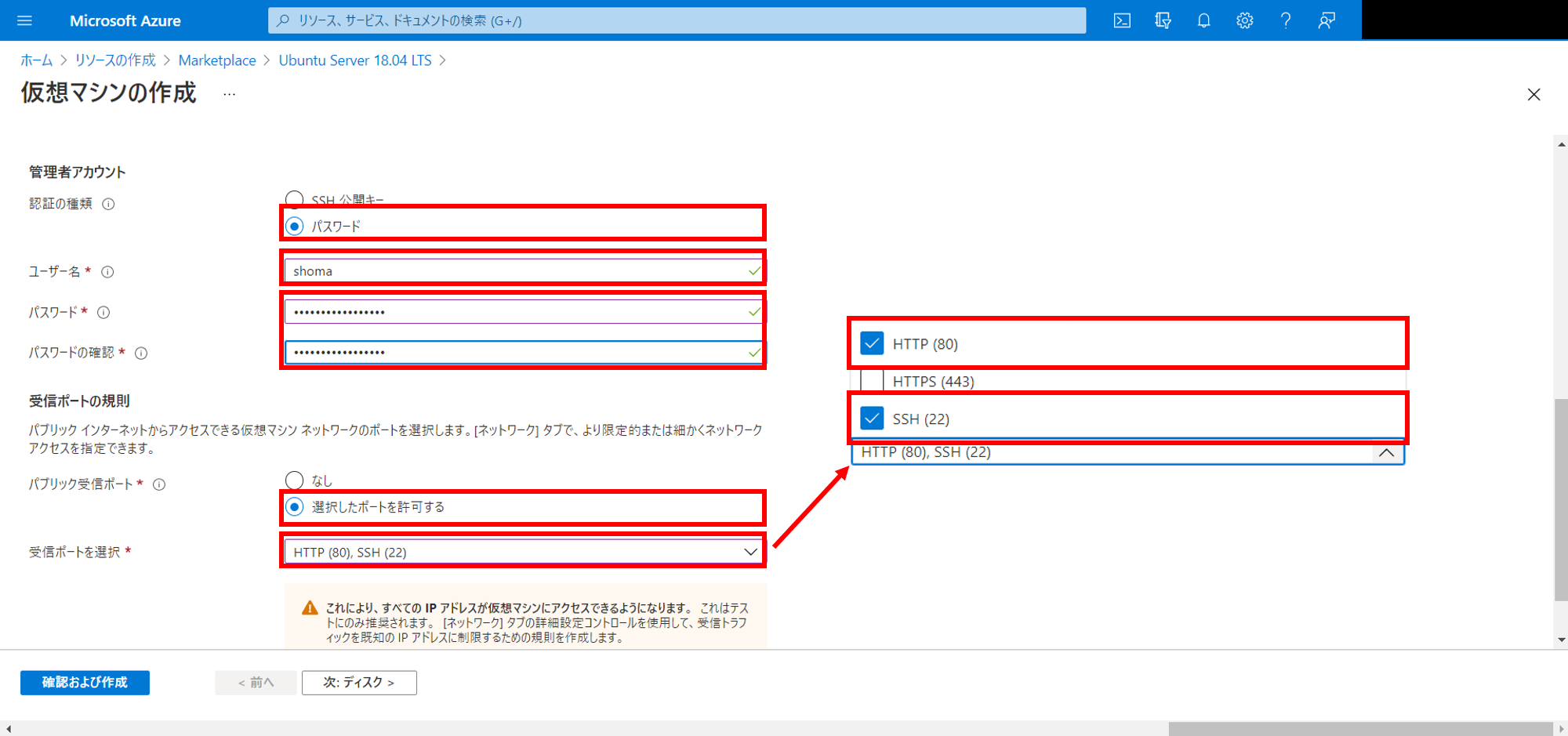
Task: Click the info icon next to パブリック受信ポート
Action: (x=159, y=484)
